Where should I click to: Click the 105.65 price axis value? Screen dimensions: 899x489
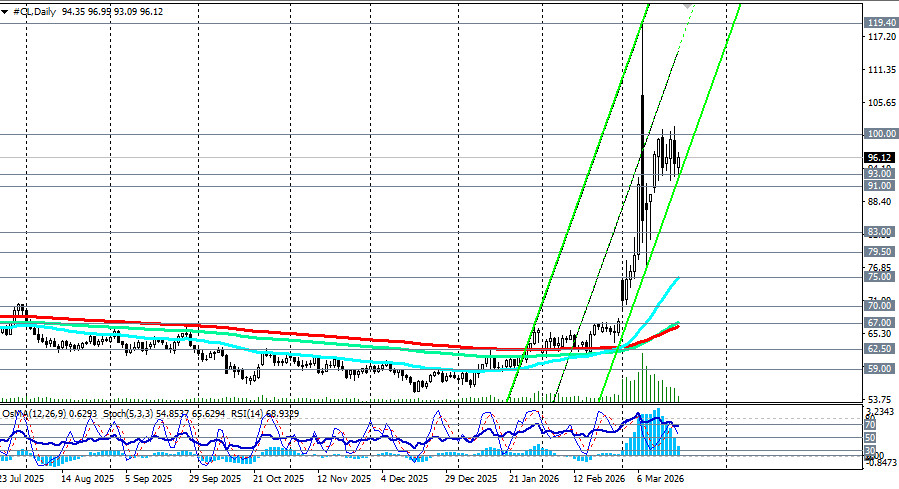pyautogui.click(x=882, y=103)
